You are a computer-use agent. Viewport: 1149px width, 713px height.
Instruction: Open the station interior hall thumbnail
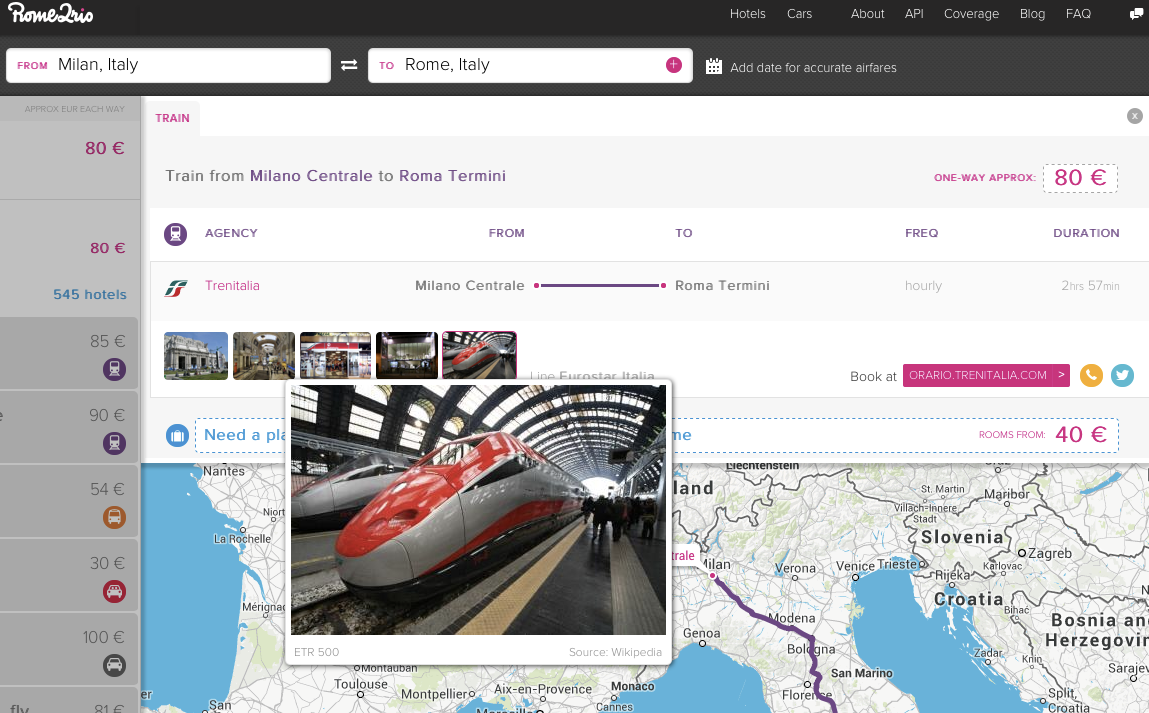[264, 356]
